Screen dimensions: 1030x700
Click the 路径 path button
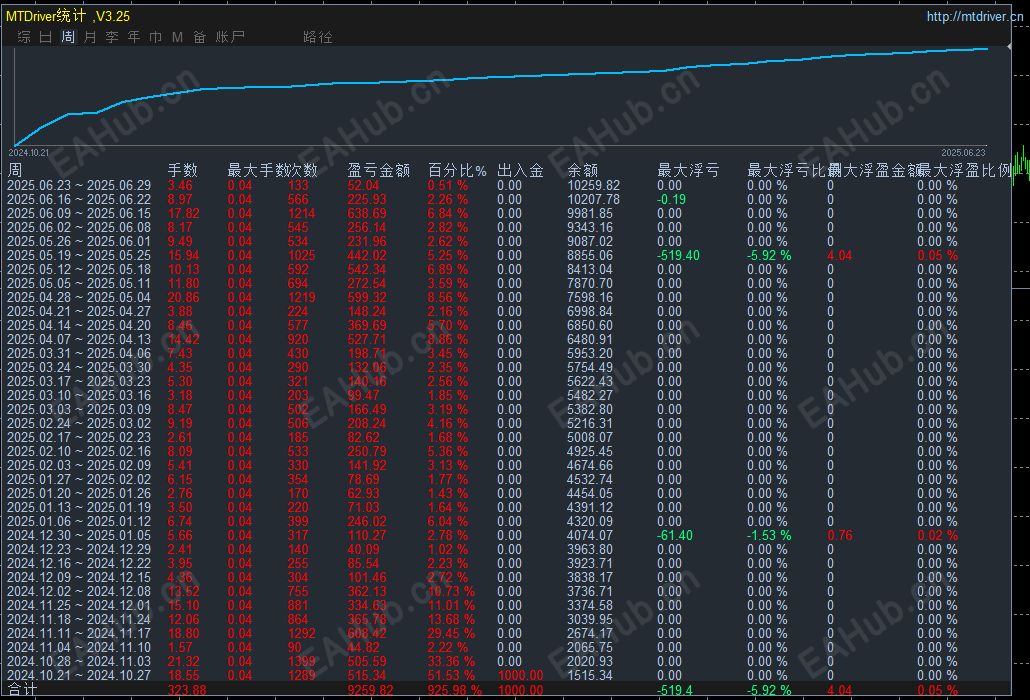coord(318,37)
